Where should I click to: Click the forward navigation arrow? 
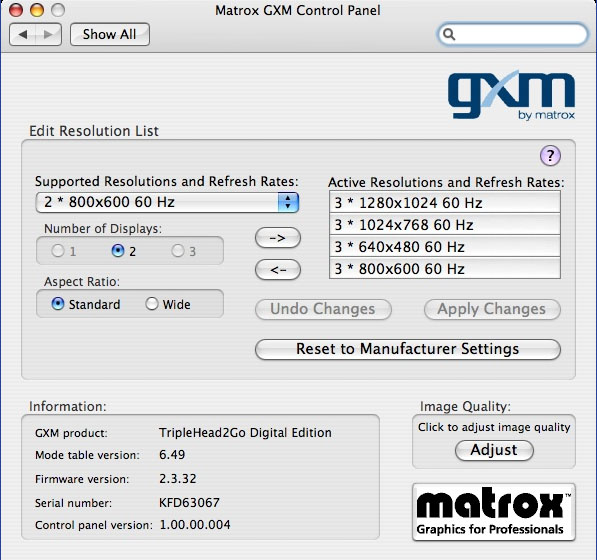[48, 35]
